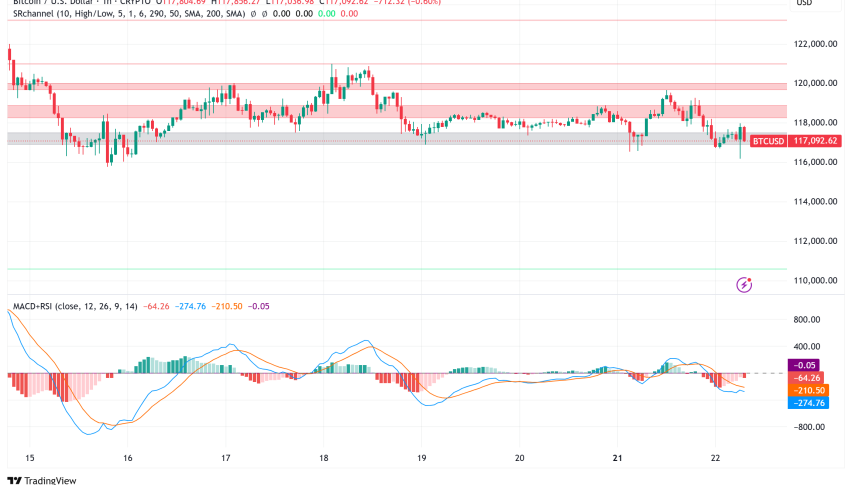Image resolution: width=852 pixels, height=485 pixels.
Task: Click the BTCUSD symbol tag on price axis
Action: pos(768,141)
